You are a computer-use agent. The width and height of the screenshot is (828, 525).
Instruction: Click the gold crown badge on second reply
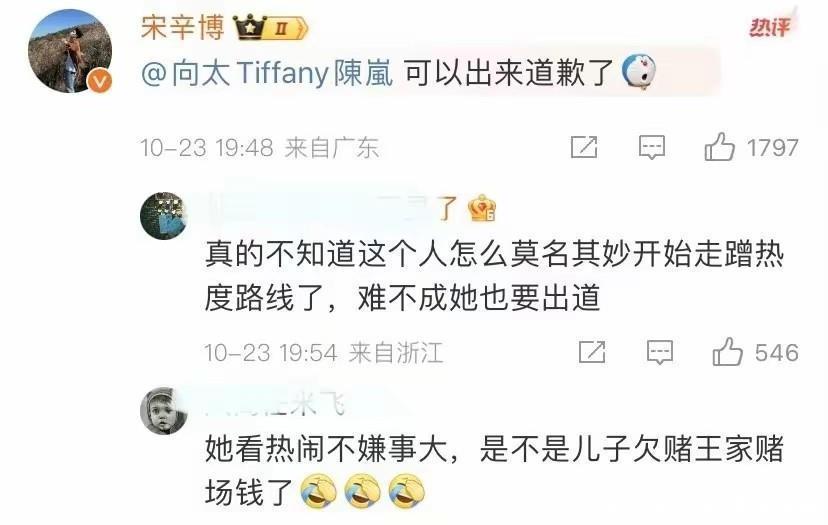point(482,208)
